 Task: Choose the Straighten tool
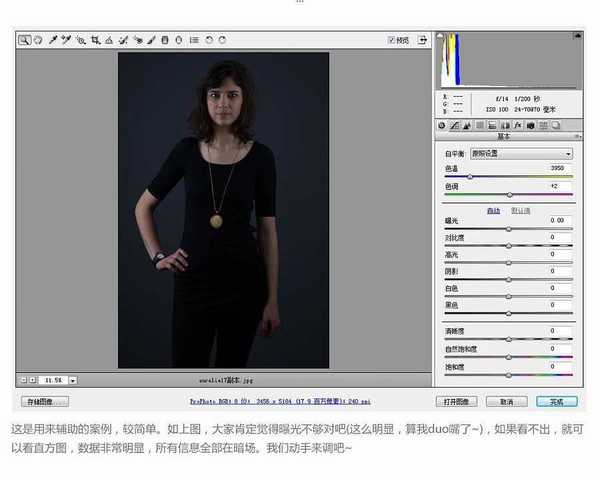pyautogui.click(x=109, y=40)
